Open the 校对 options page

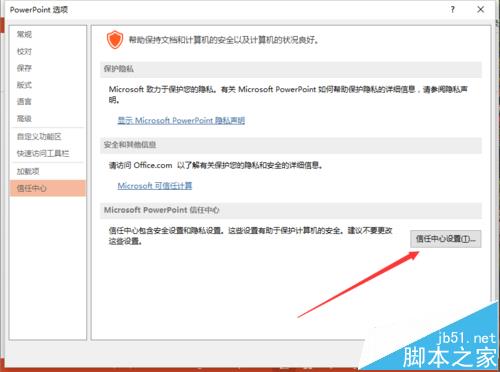pyautogui.click(x=24, y=51)
